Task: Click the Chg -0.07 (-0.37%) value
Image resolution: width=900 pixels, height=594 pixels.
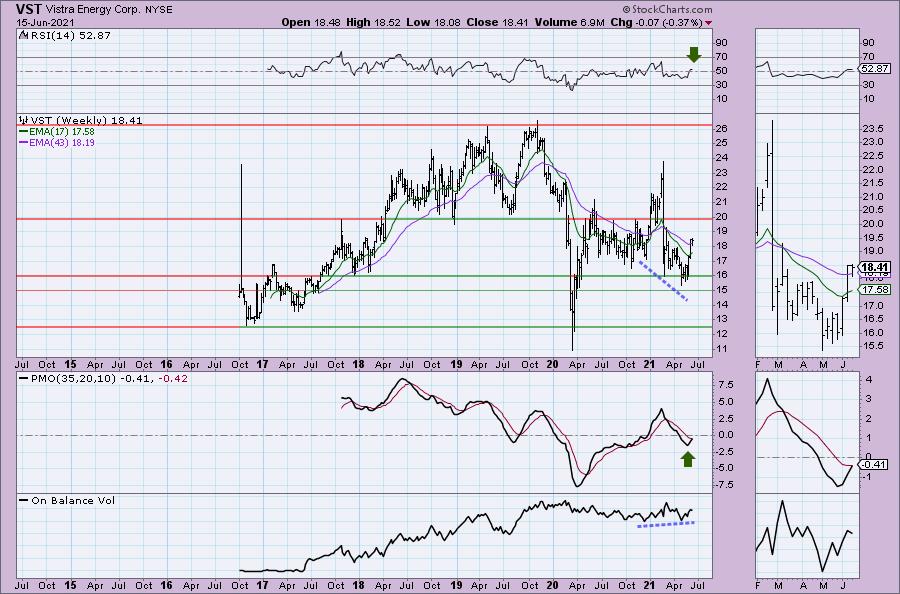Action: (x=656, y=22)
